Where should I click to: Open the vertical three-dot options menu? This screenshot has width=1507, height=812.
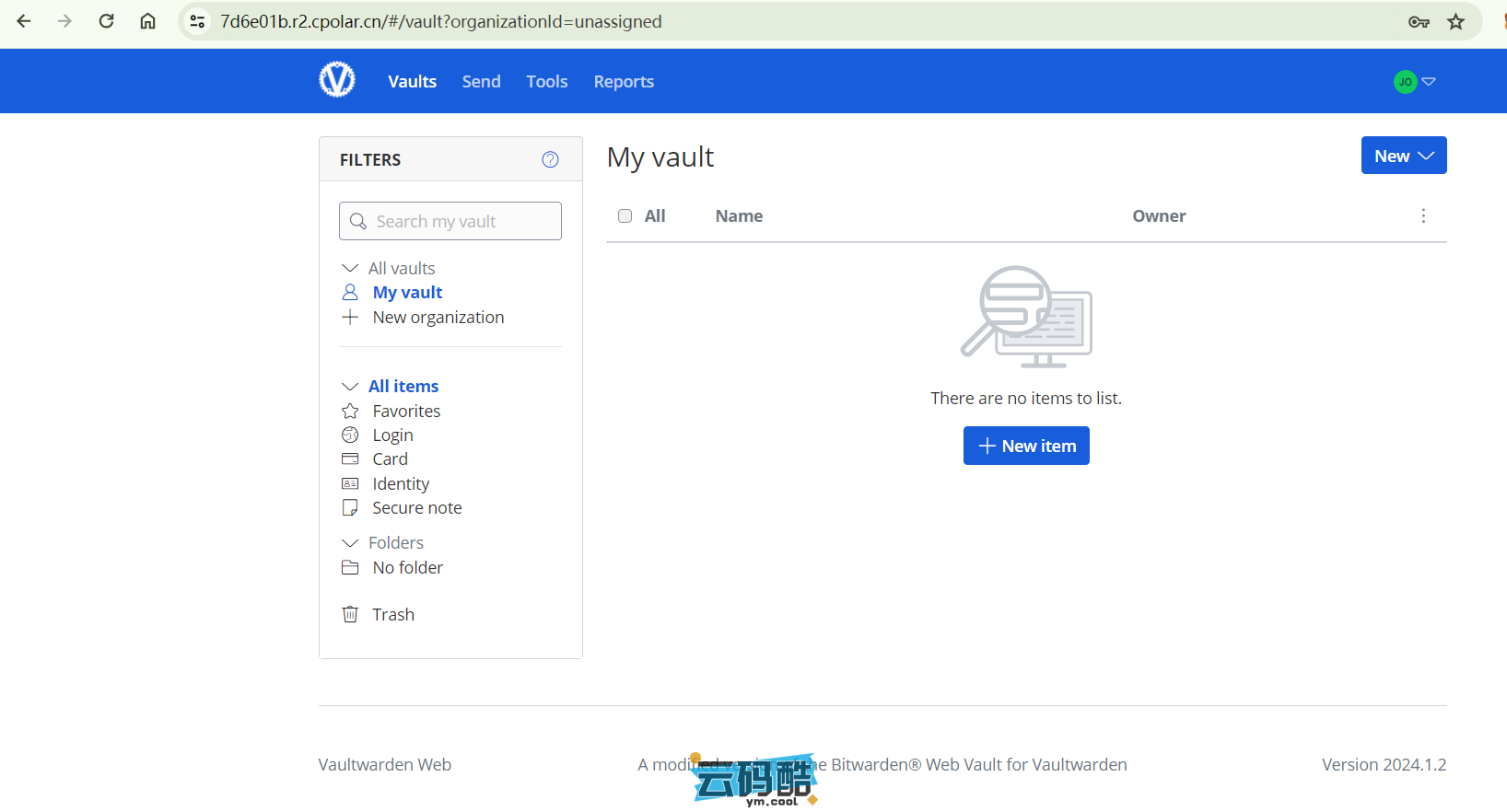[1423, 215]
